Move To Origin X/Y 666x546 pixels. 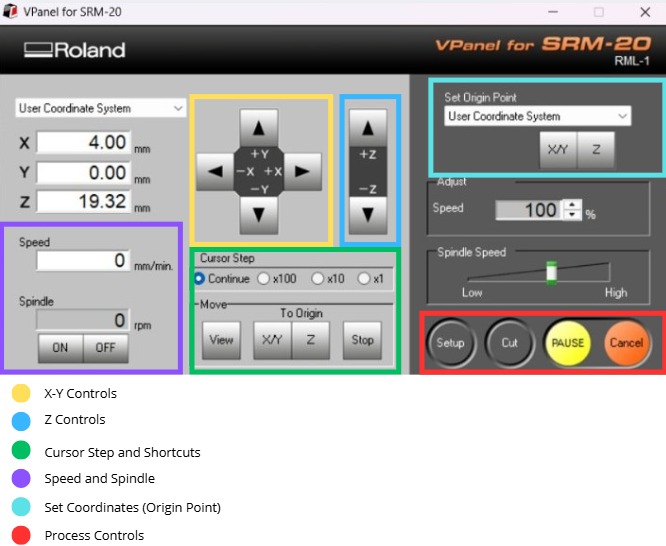pos(272,340)
